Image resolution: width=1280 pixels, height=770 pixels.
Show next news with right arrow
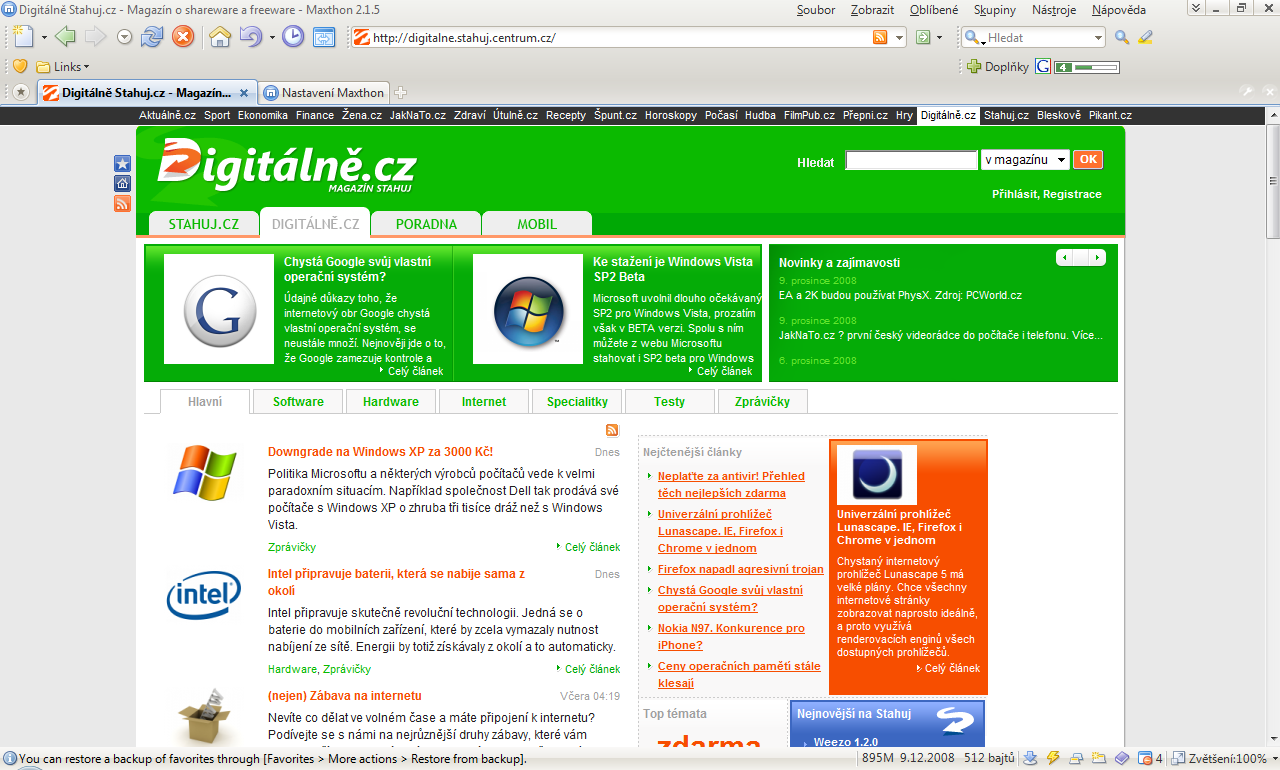(x=1095, y=258)
